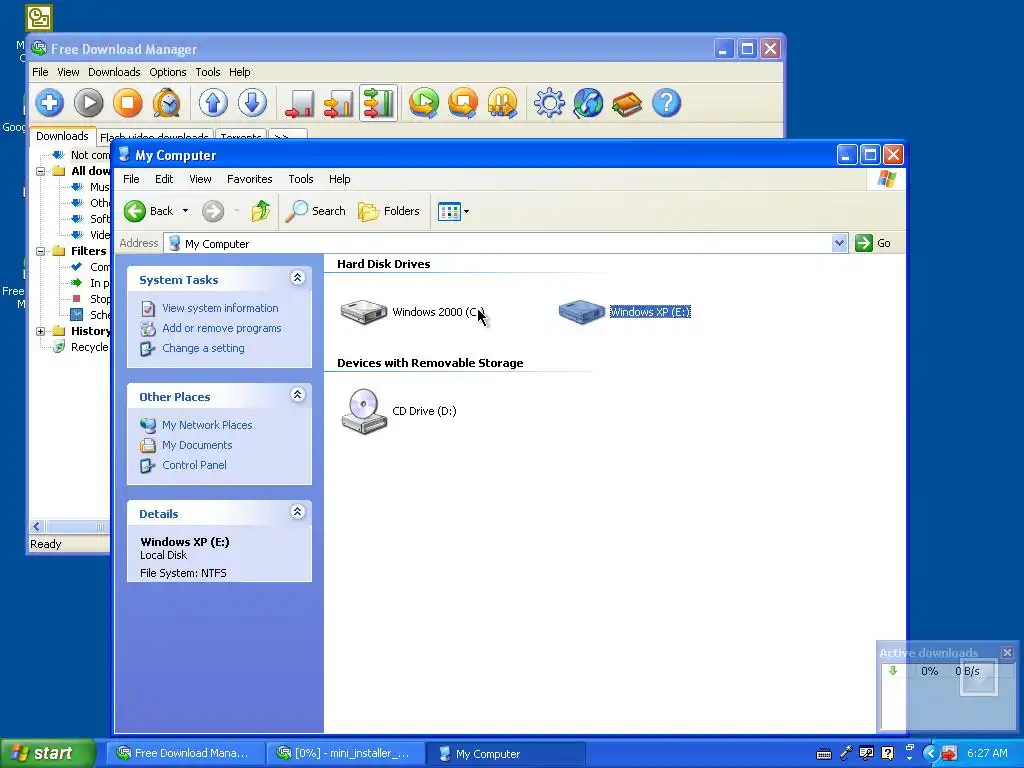The width and height of the screenshot is (1024, 768).
Task: Click Change a setting link
Action: coord(203,349)
